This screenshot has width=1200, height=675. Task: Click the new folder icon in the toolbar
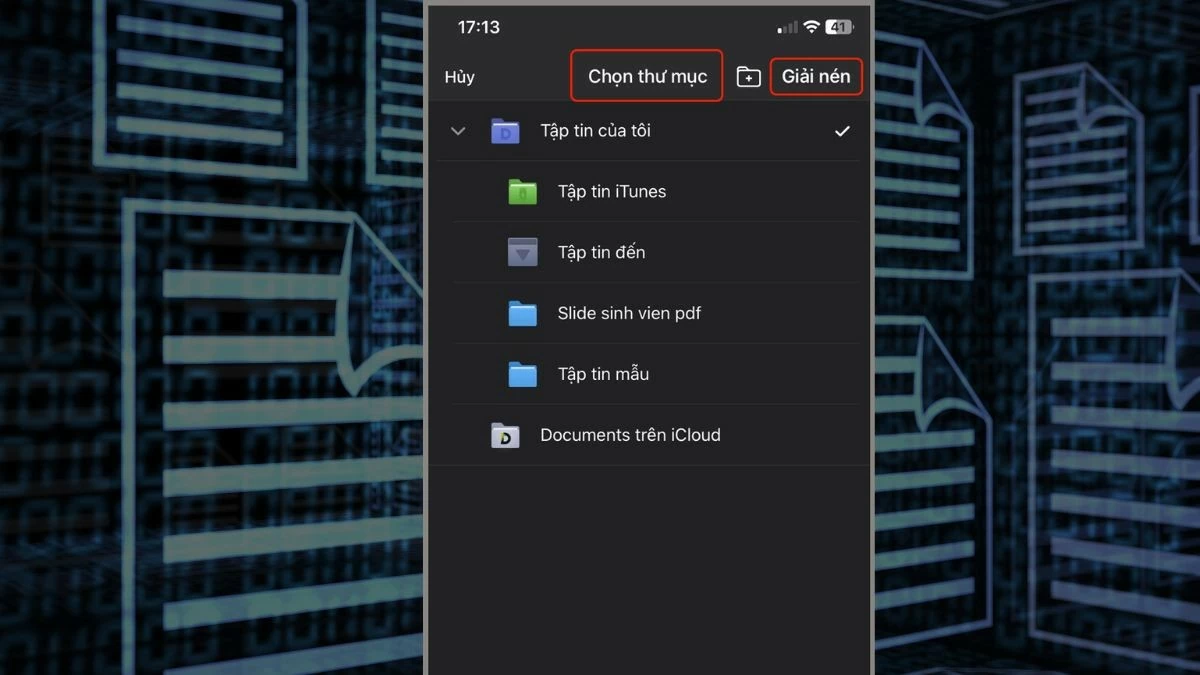click(x=748, y=75)
